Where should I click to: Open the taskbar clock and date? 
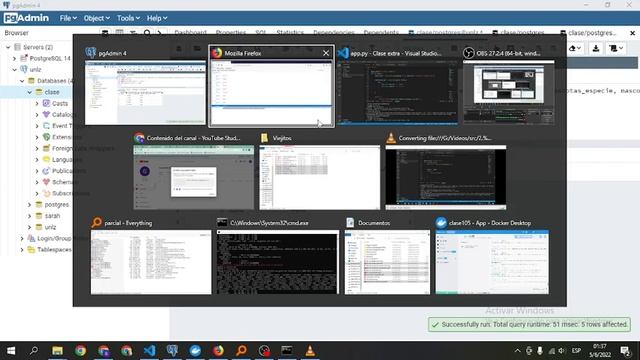[600, 351]
